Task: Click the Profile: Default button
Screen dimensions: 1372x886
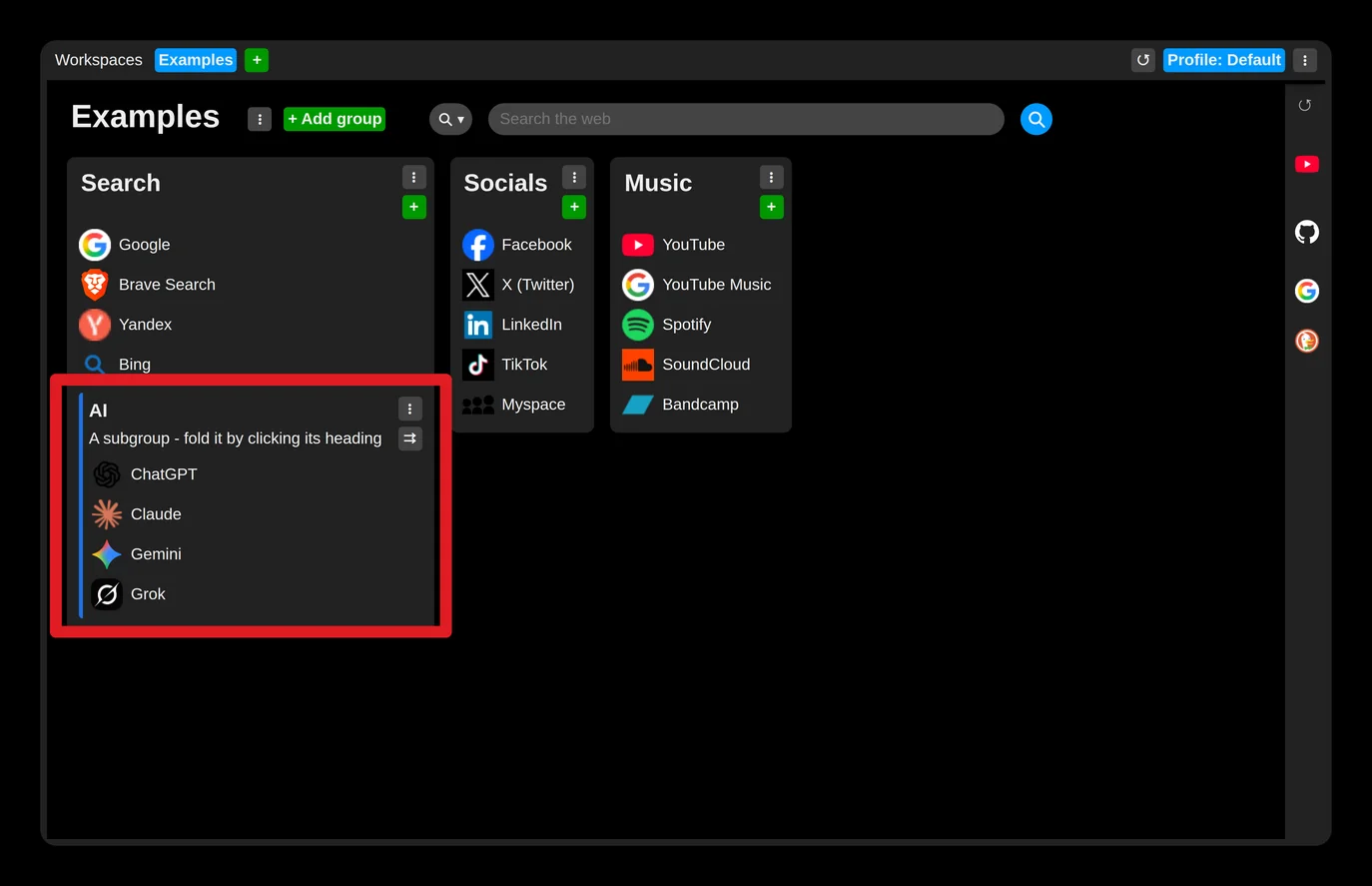Action: (1224, 60)
